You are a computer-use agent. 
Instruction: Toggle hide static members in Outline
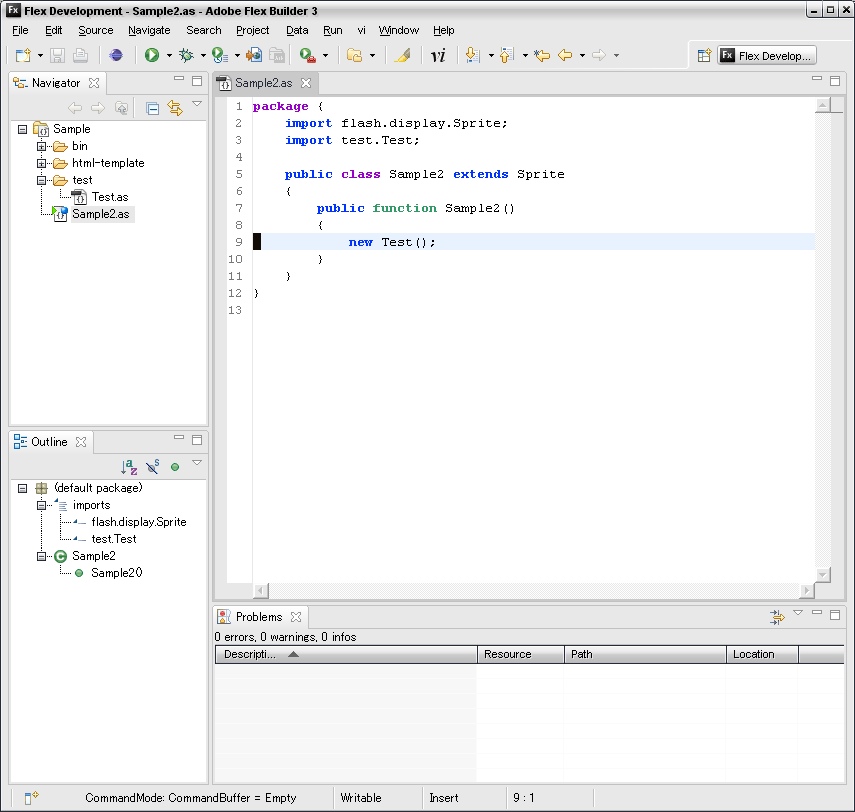pyautogui.click(x=153, y=466)
